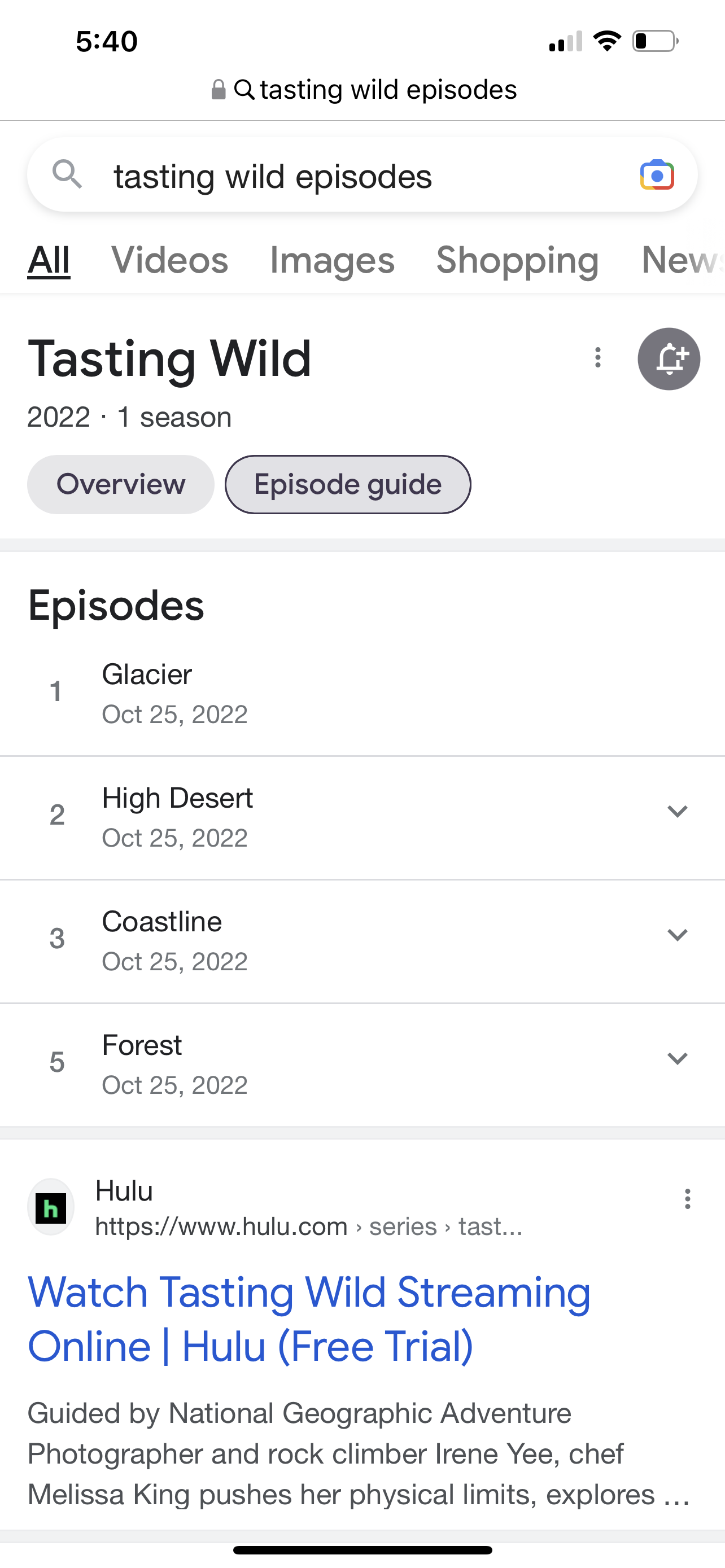725x1568 pixels.
Task: Tap the Google Lens camera icon
Action: pos(656,176)
